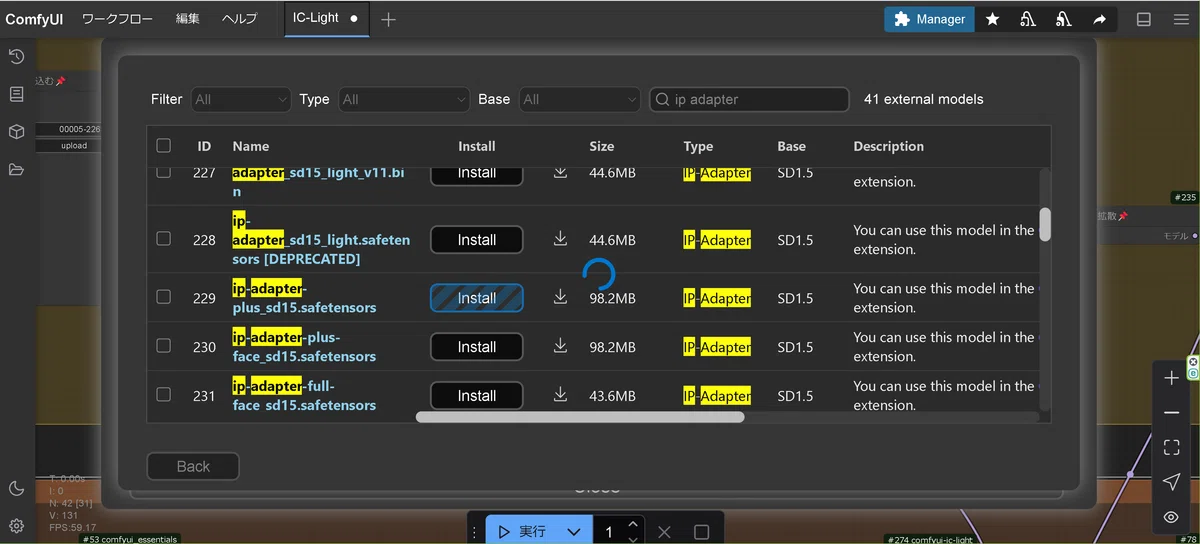
Task: Click the star icon in top bar
Action: tap(992, 19)
